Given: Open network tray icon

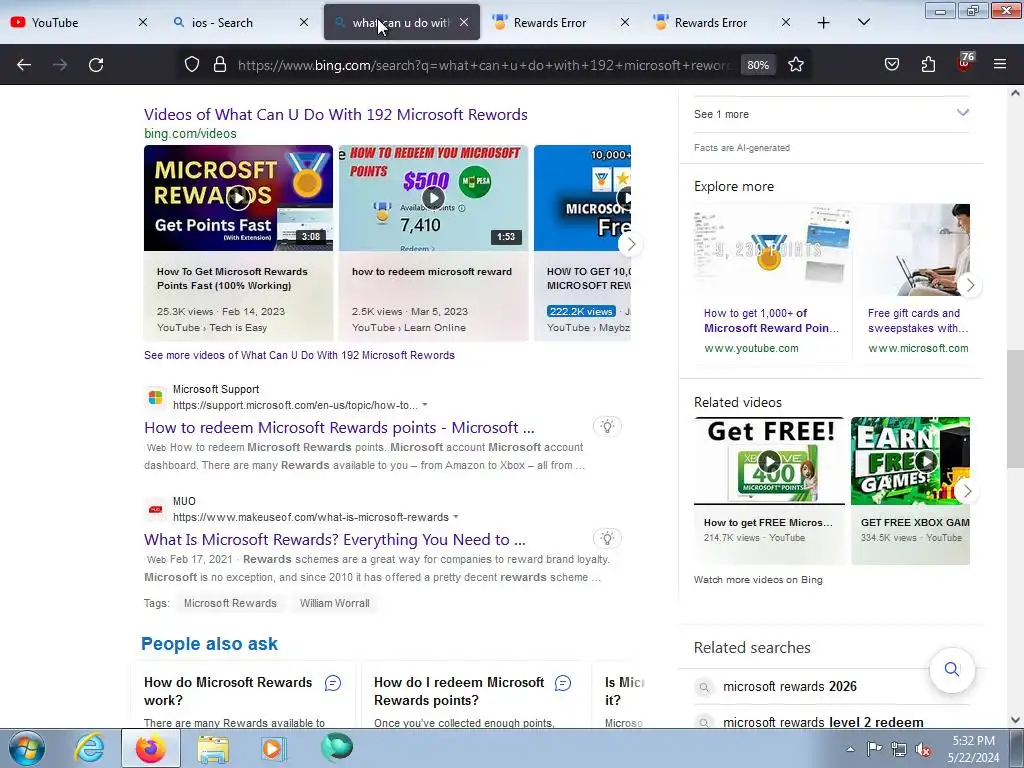Looking at the screenshot, I should (x=899, y=749).
